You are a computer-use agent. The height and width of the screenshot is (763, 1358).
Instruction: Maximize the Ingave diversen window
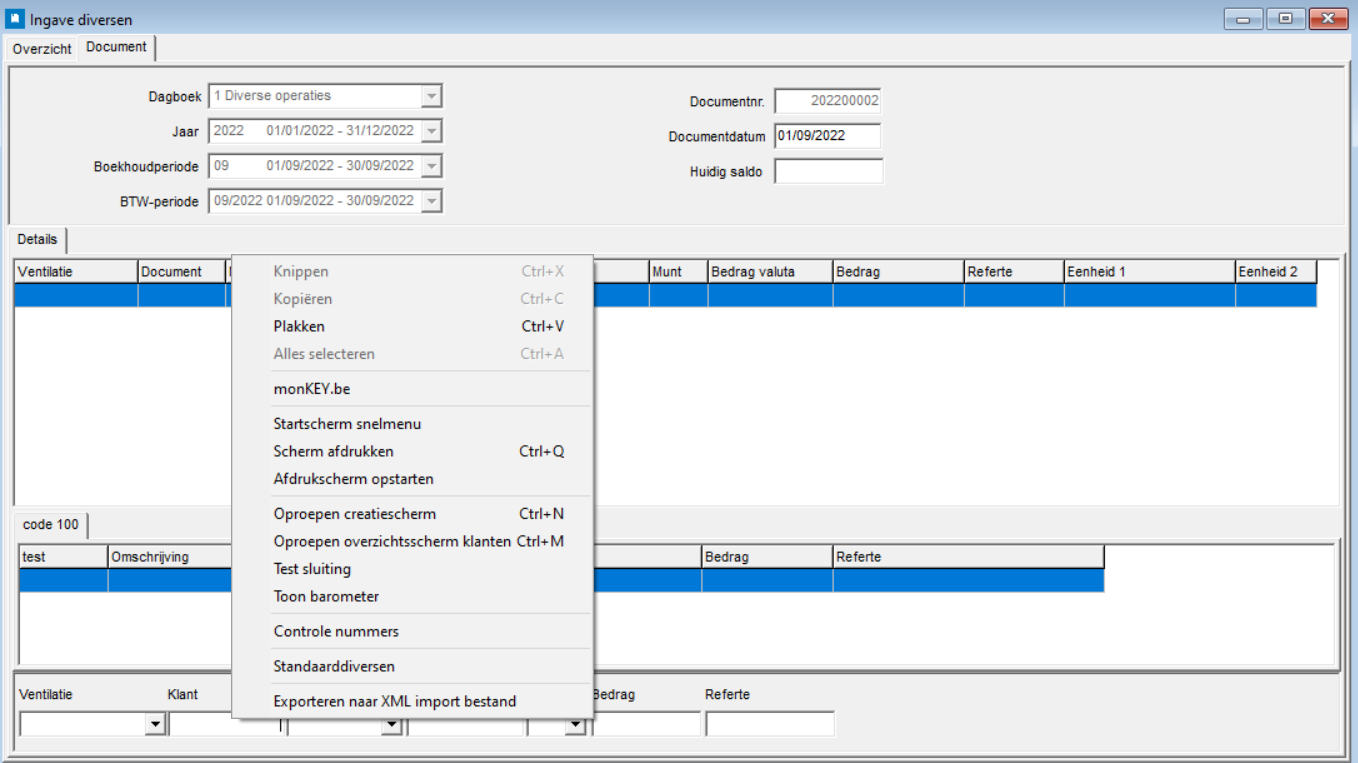pos(1285,18)
